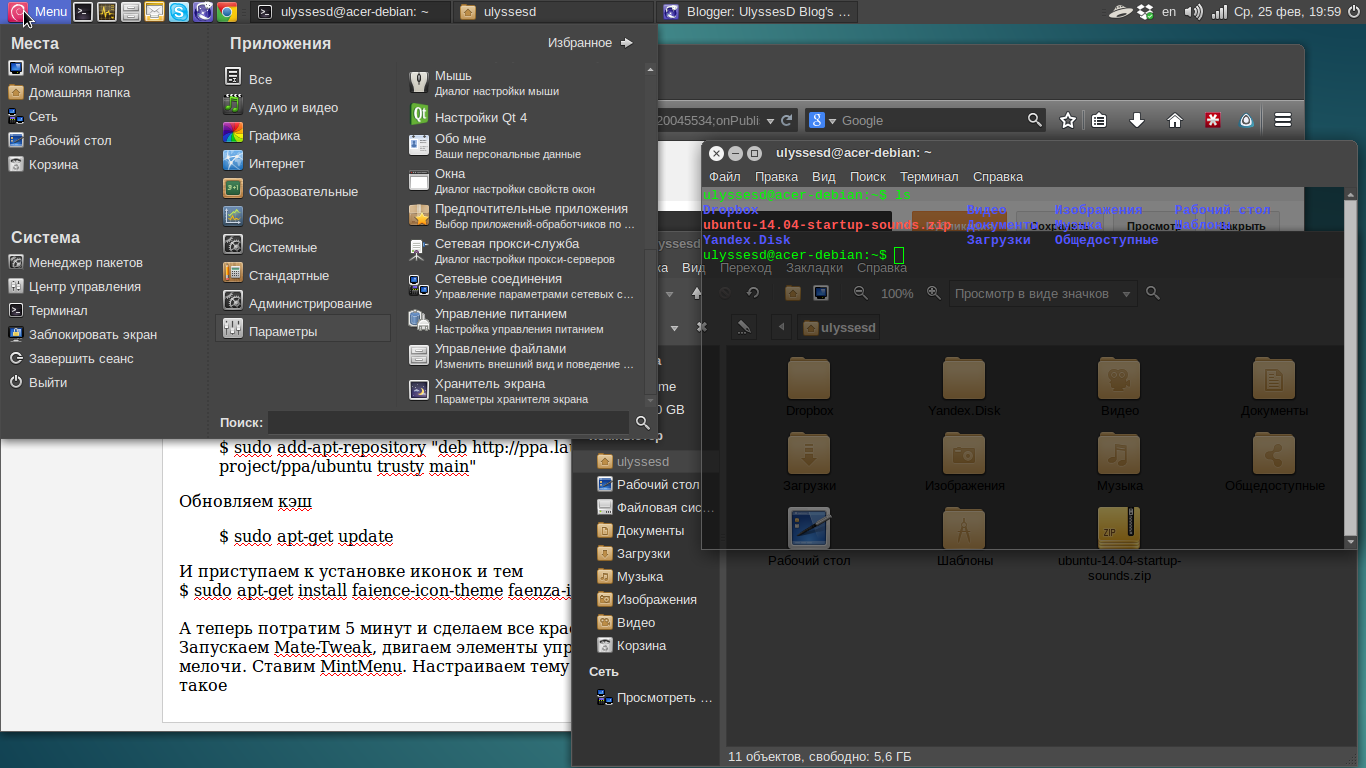Open the red asterisk LastPass extension

1213,120
